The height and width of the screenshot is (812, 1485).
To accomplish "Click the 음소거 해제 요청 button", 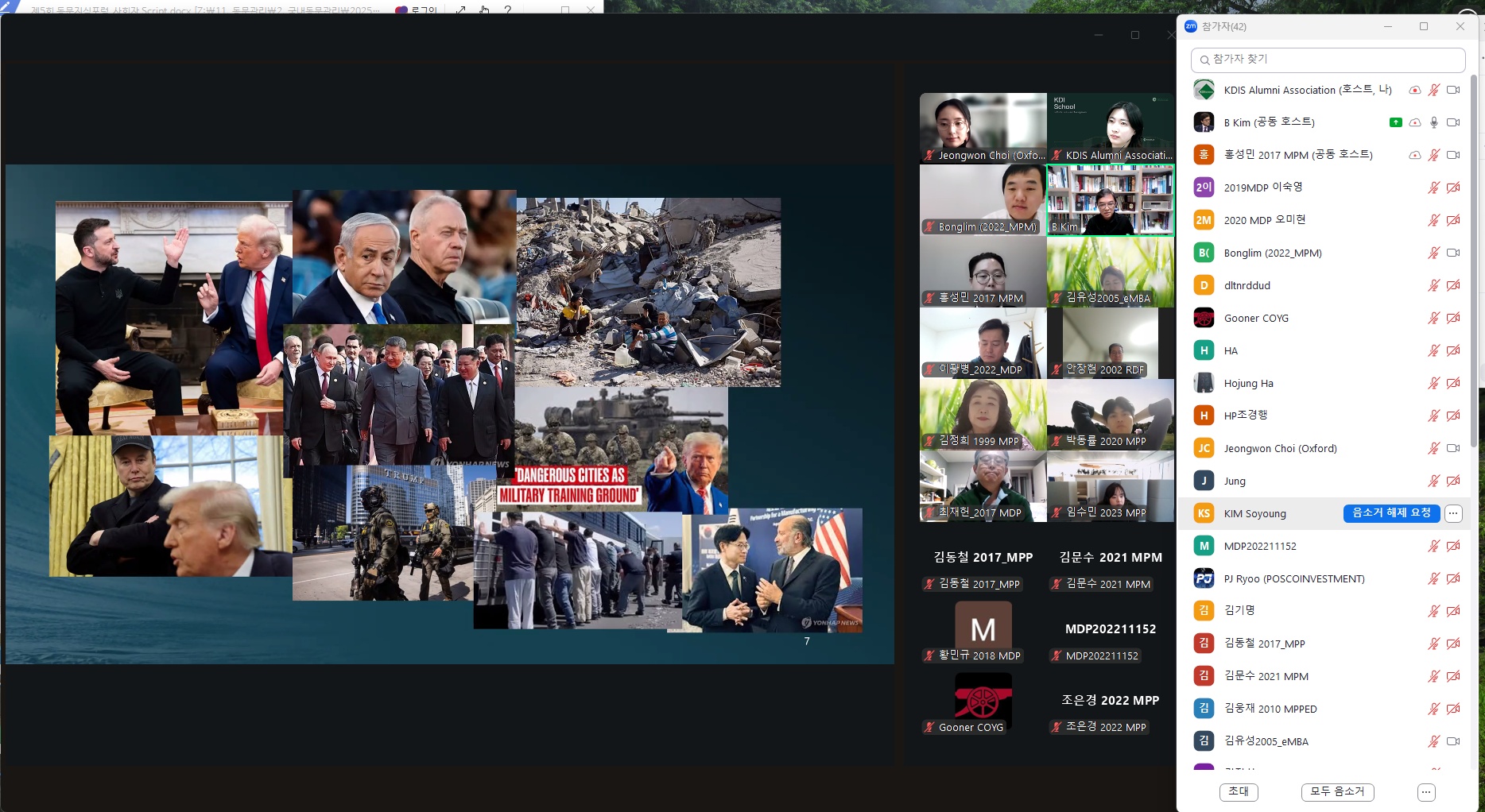I will tap(1391, 513).
